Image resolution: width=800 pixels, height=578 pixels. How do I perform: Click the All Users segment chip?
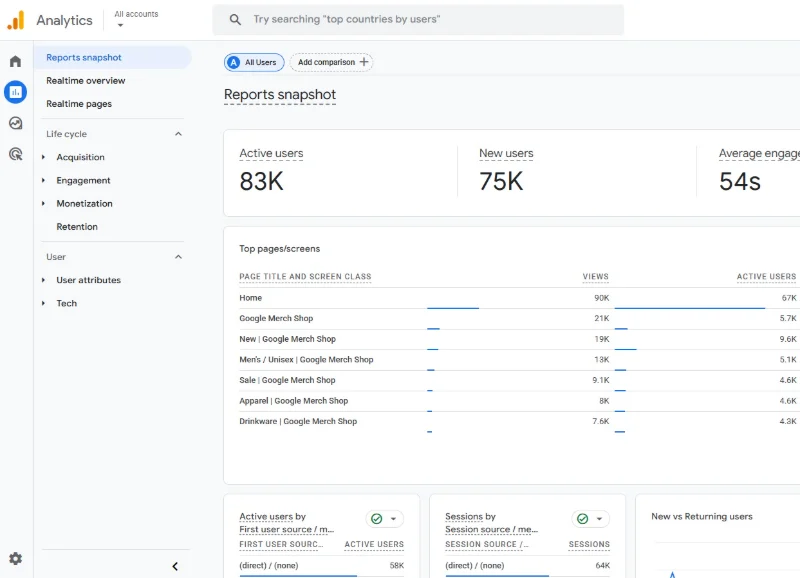point(254,62)
